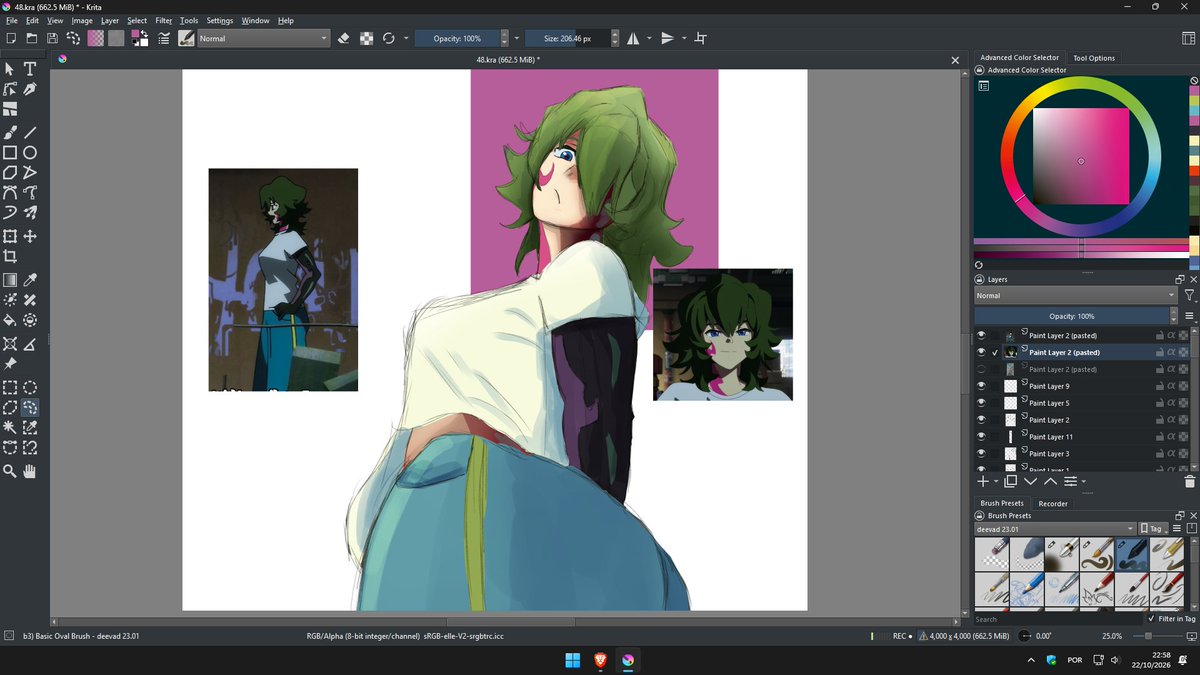Activate the Pan hand tool

coord(30,471)
